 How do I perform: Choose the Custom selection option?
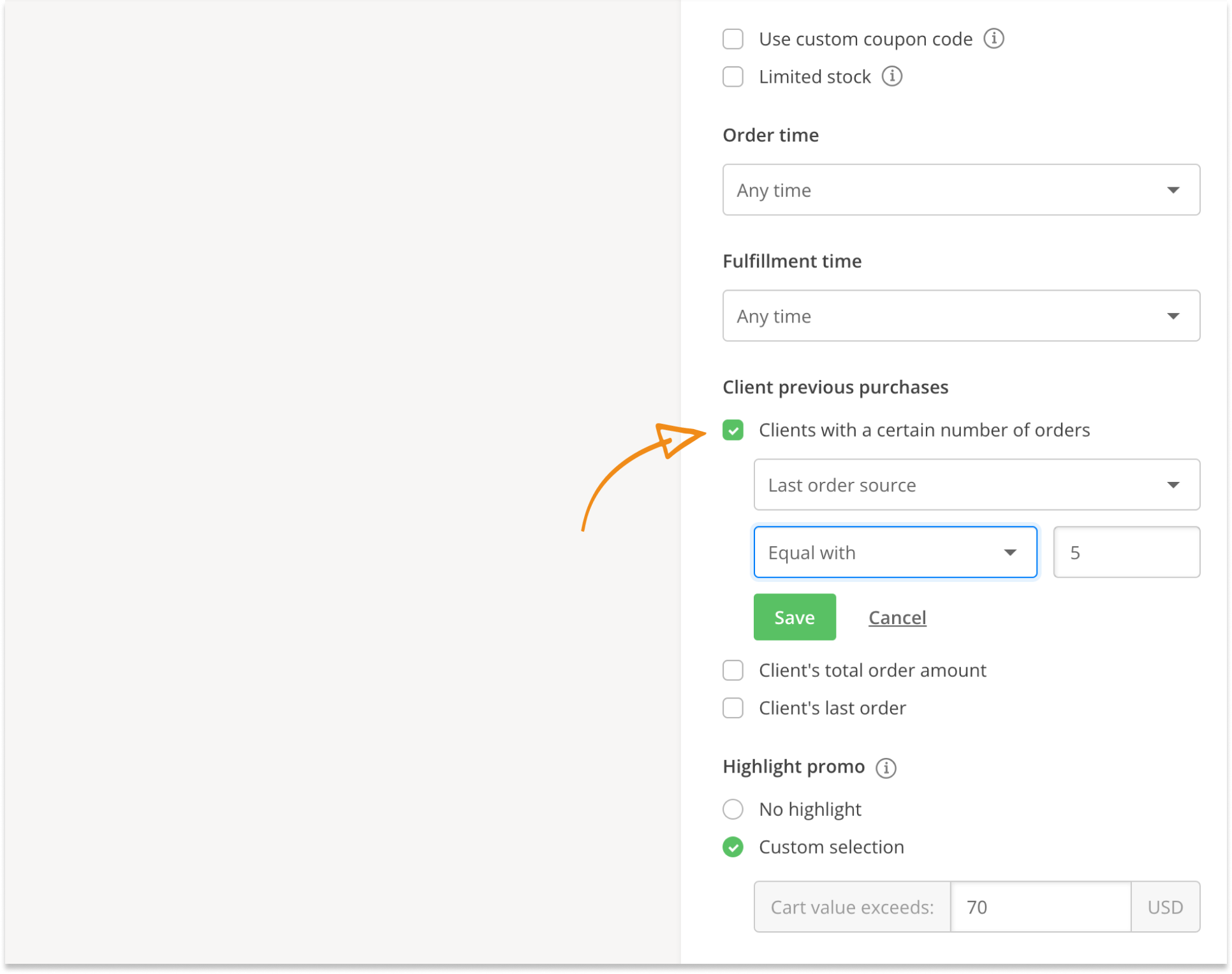tap(733, 847)
